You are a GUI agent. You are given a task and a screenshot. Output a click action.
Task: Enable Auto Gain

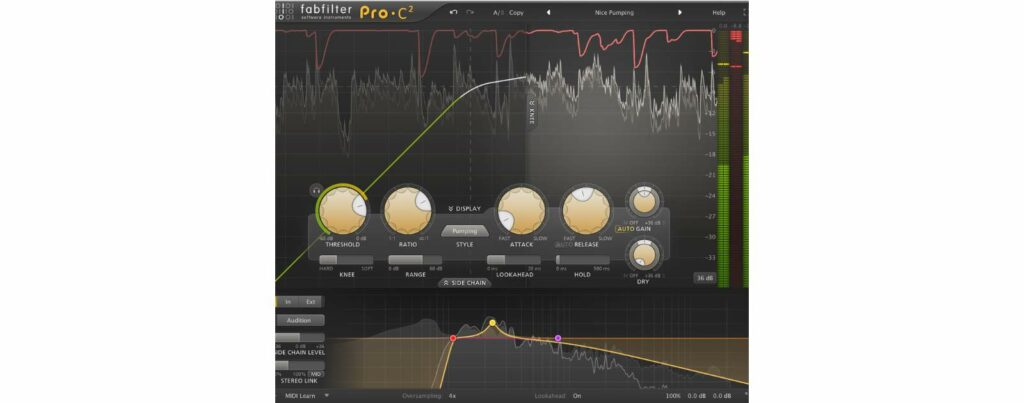[x=626, y=229]
